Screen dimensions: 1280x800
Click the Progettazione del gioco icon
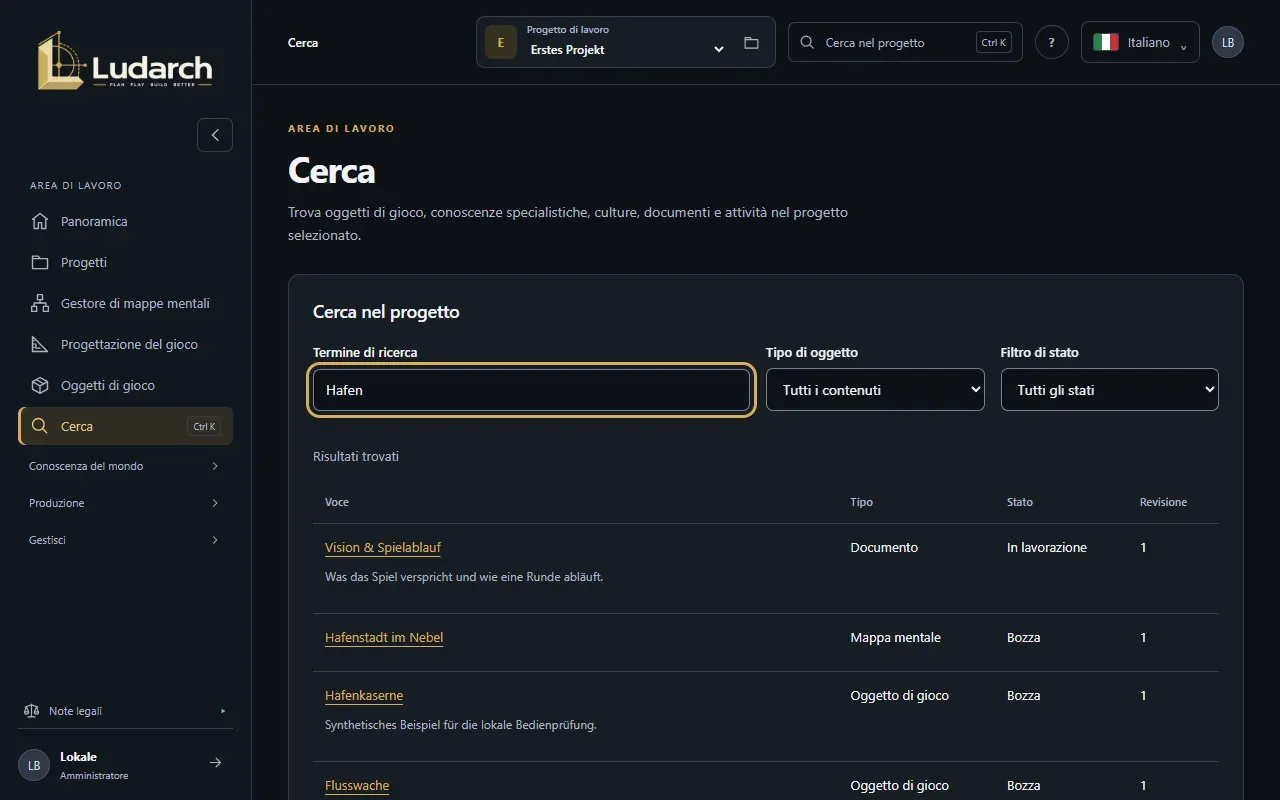coord(40,344)
